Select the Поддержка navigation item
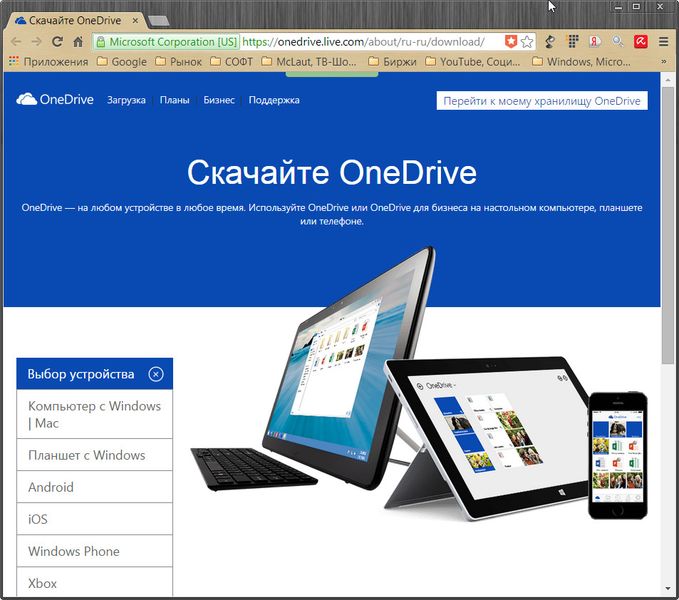 pos(274,100)
